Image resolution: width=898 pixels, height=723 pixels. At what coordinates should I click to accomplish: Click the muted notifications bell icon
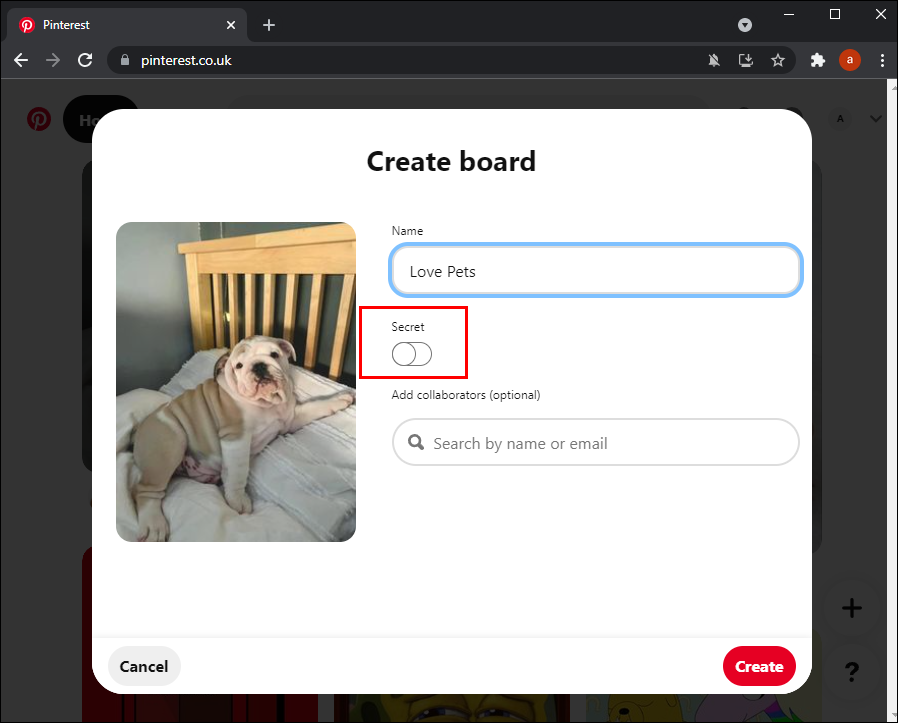[x=714, y=60]
